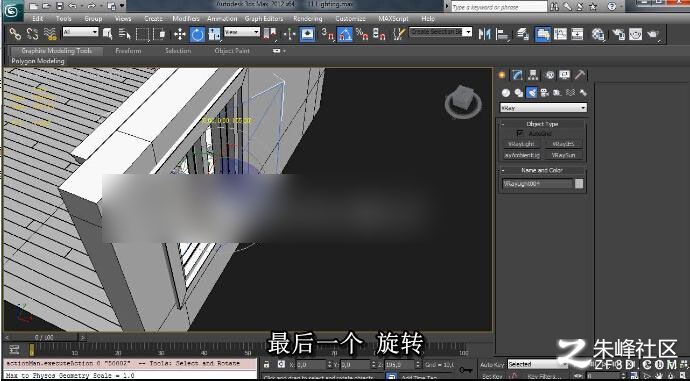Open the Rendering menu
The height and width of the screenshot is (381, 690).
pyautogui.click(x=308, y=18)
